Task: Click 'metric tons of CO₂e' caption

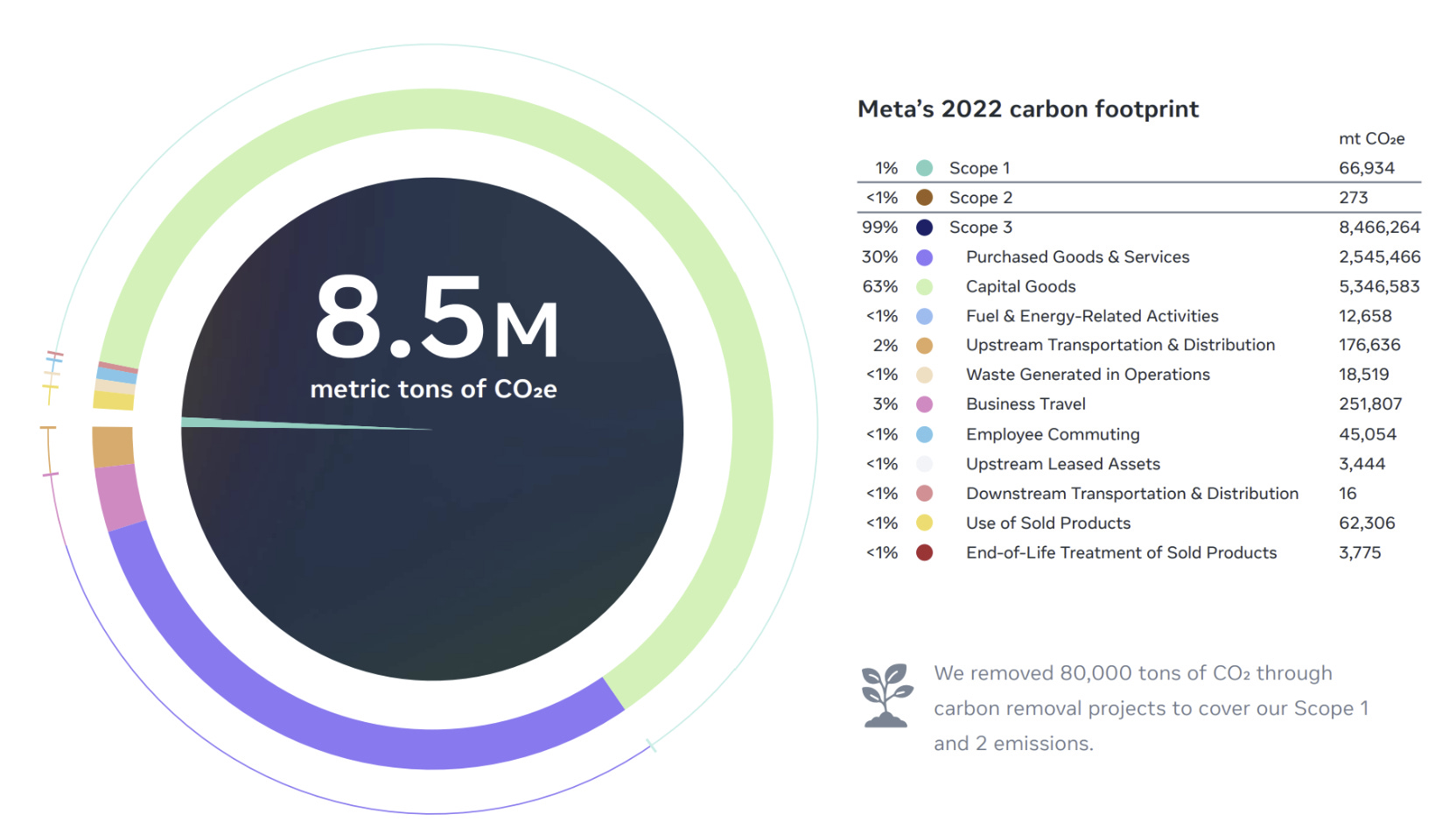Action: (433, 389)
